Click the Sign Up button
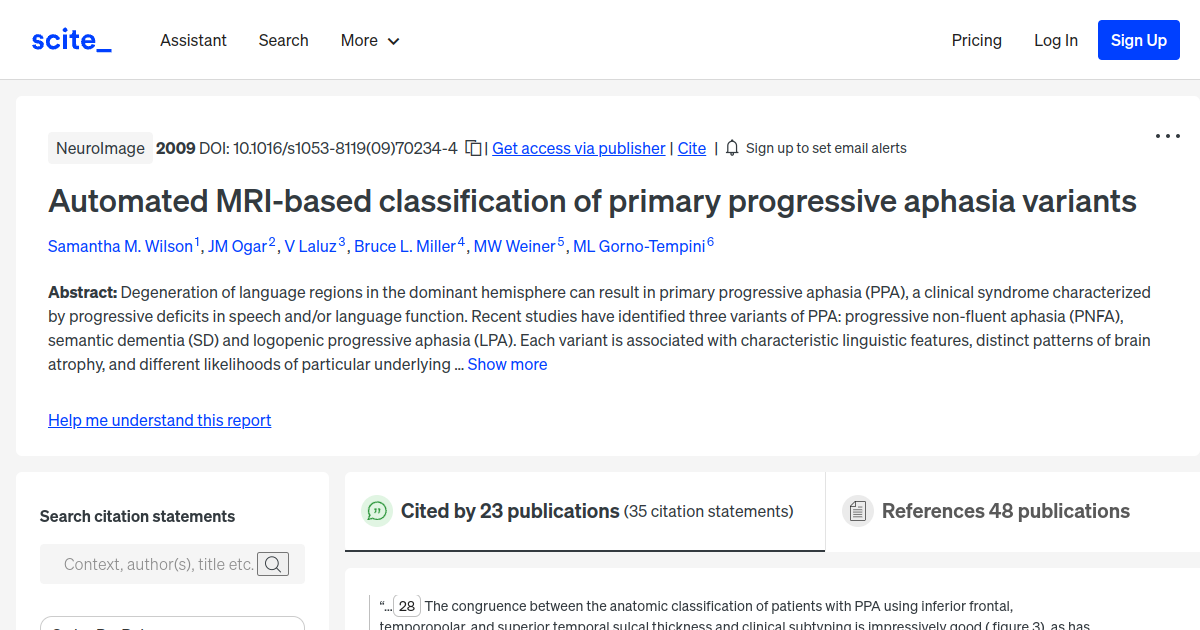1200x630 pixels. [x=1138, y=40]
